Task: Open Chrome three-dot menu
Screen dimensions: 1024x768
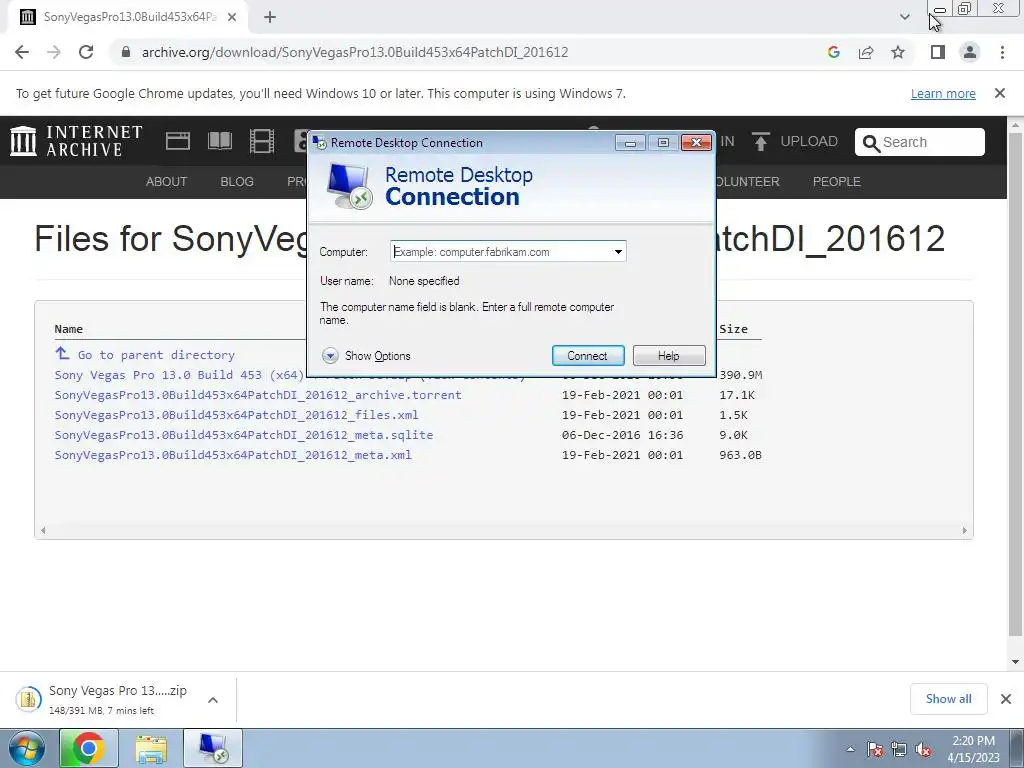Action: [x=1002, y=52]
